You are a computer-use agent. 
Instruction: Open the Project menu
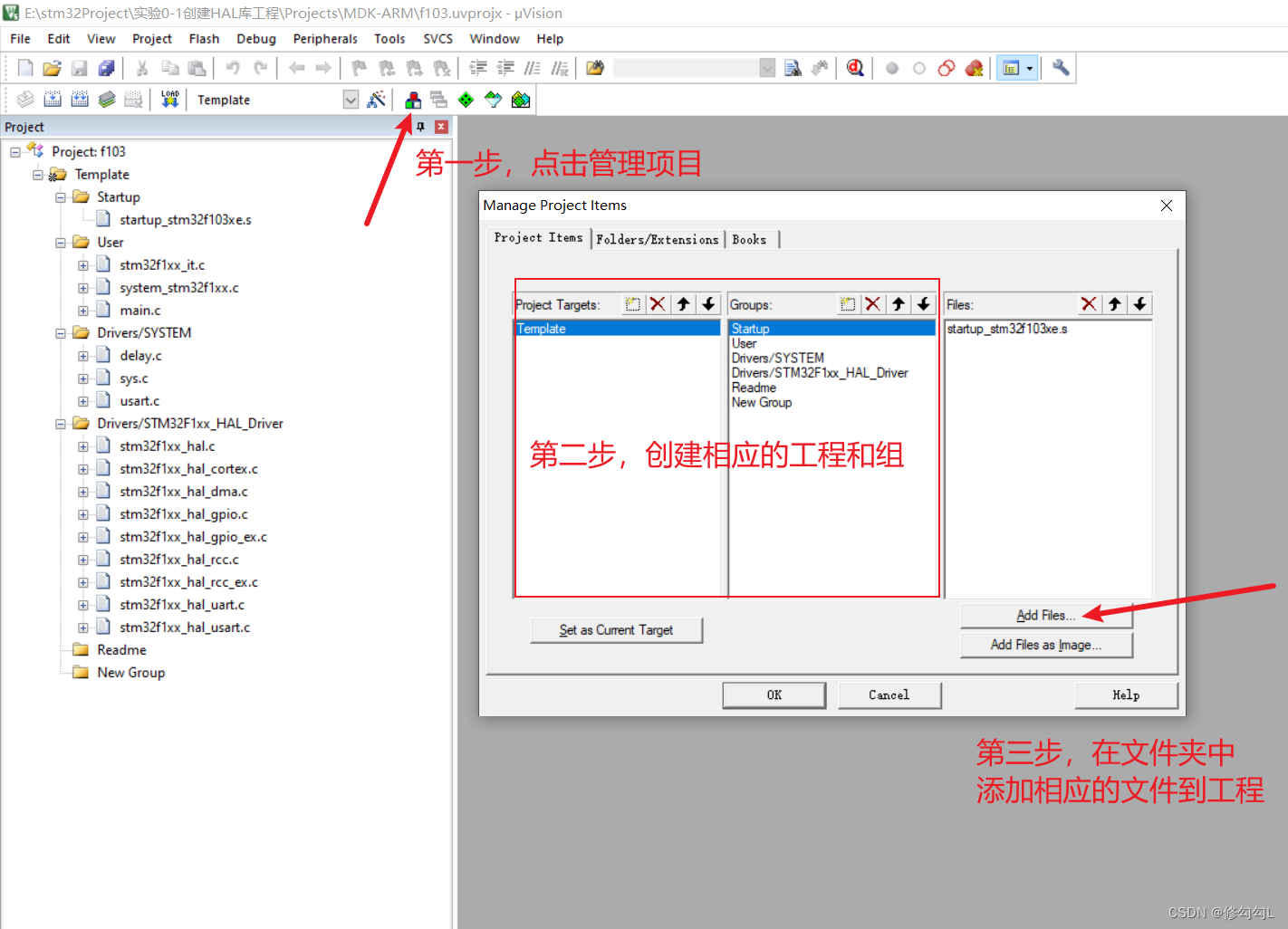[152, 39]
